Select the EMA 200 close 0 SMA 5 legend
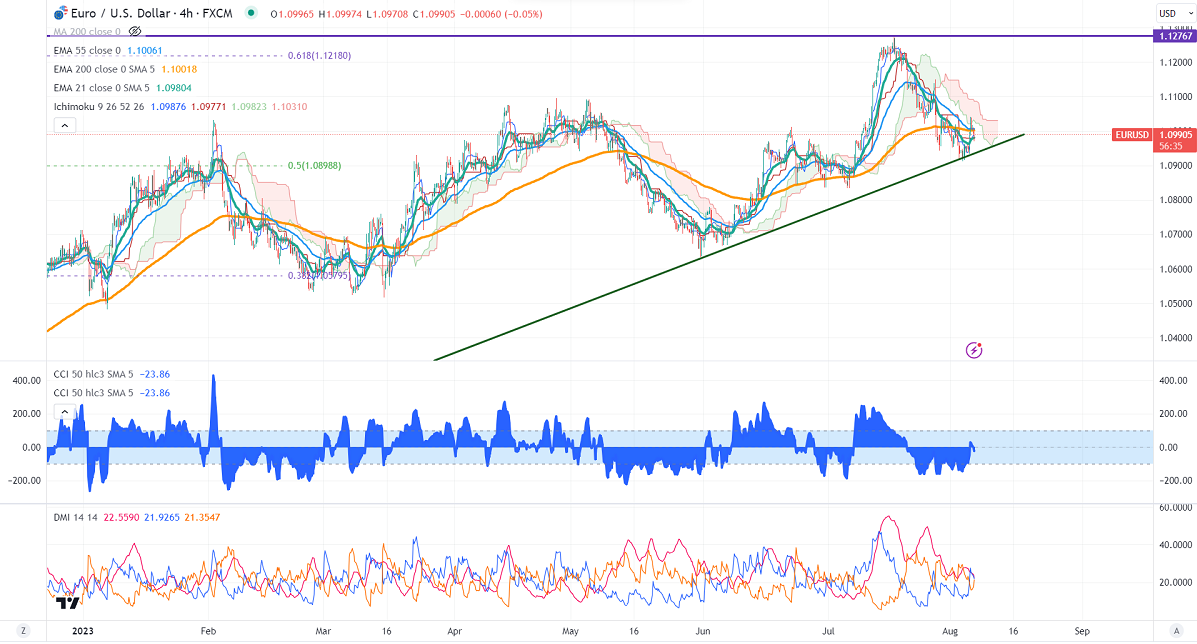Viewport: 1197px width, 644px height. point(104,69)
